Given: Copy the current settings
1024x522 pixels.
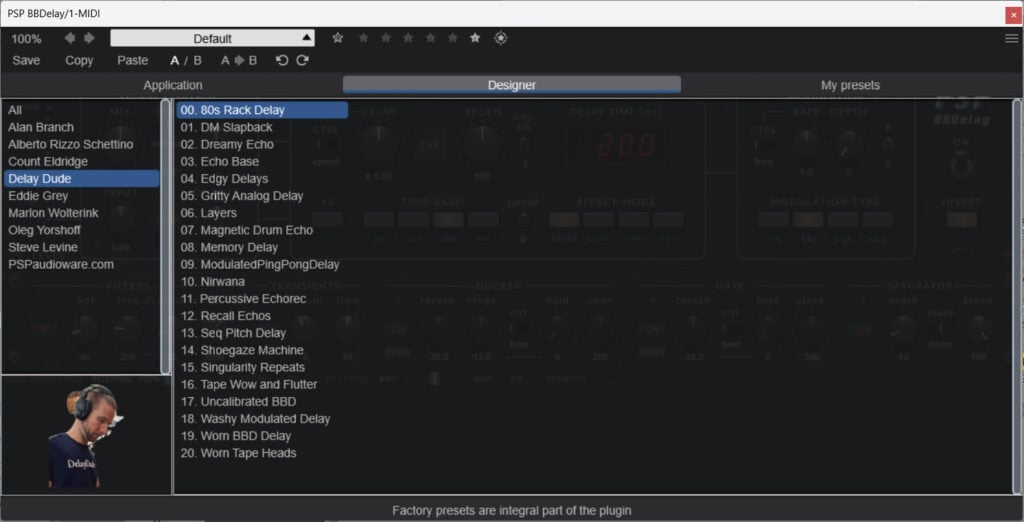Looking at the screenshot, I should pyautogui.click(x=79, y=60).
